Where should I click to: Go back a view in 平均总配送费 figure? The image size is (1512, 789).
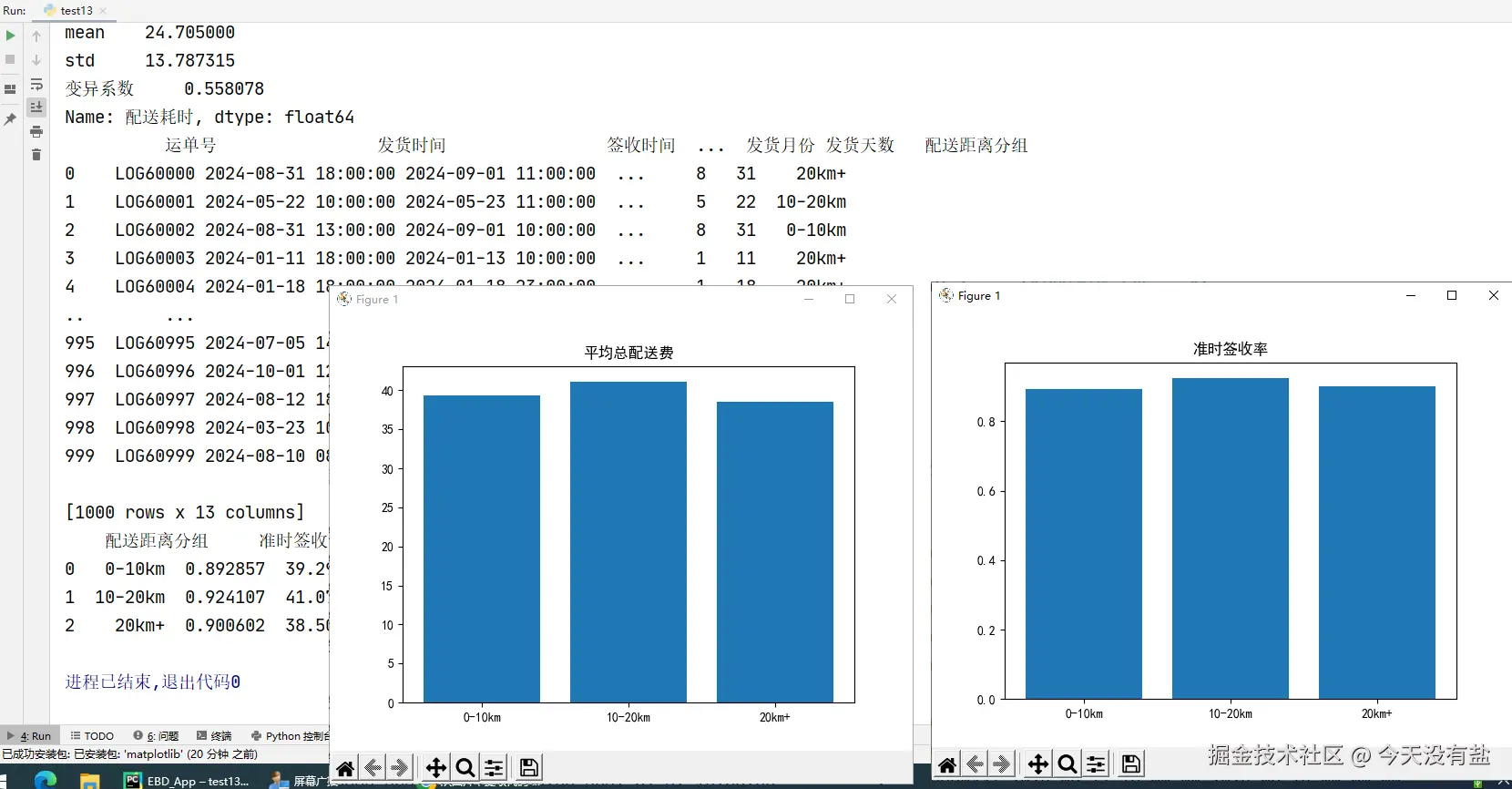[373, 768]
